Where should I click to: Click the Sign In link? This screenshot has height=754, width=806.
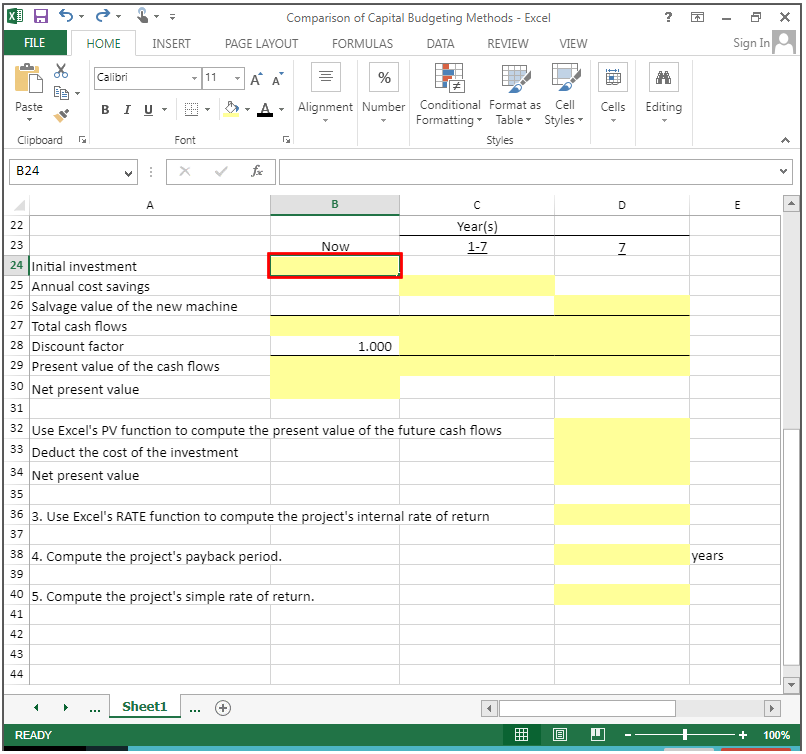[x=751, y=43]
